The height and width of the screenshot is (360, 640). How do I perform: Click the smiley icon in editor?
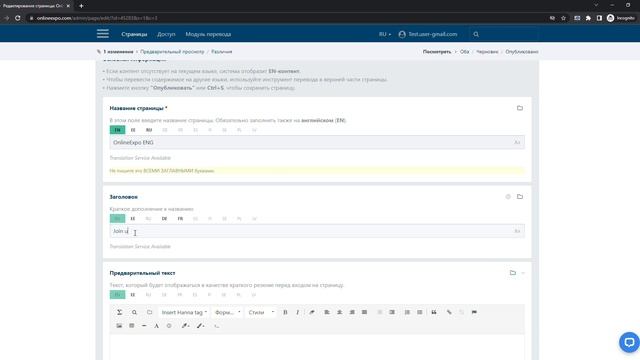169,326
